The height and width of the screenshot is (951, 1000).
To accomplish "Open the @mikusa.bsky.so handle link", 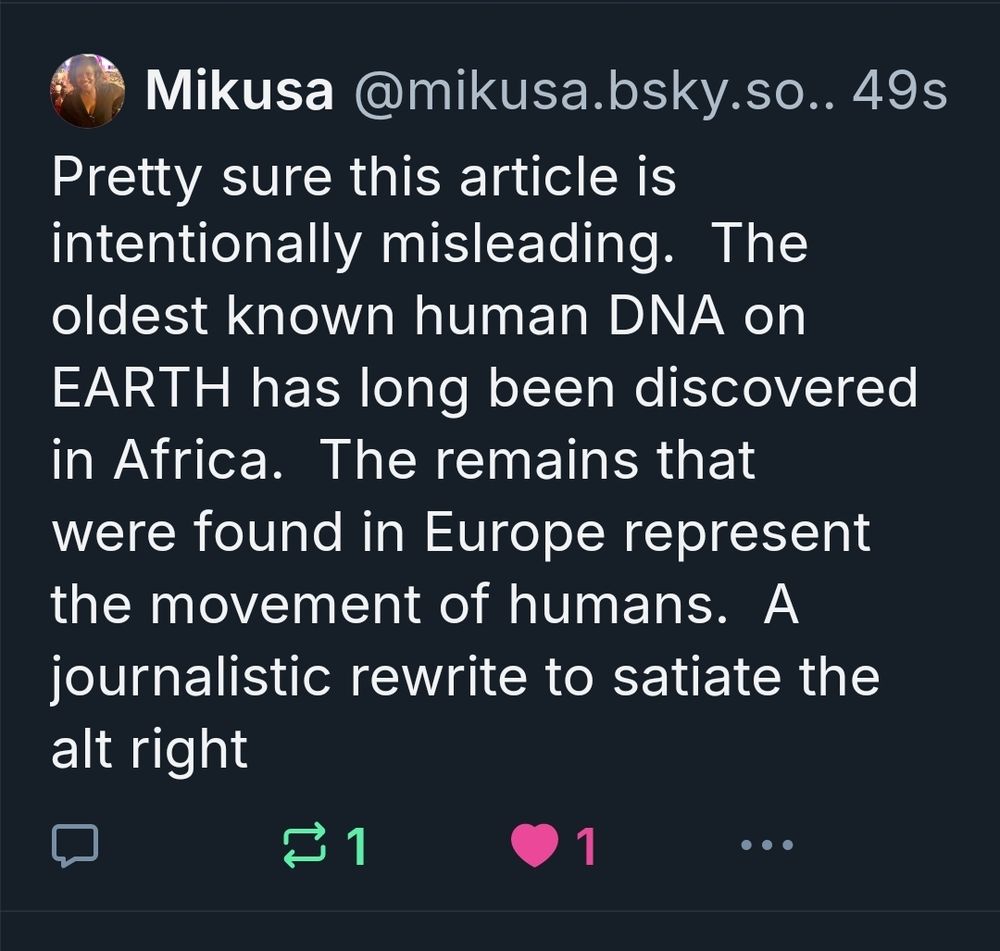I will pyautogui.click(x=591, y=93).
